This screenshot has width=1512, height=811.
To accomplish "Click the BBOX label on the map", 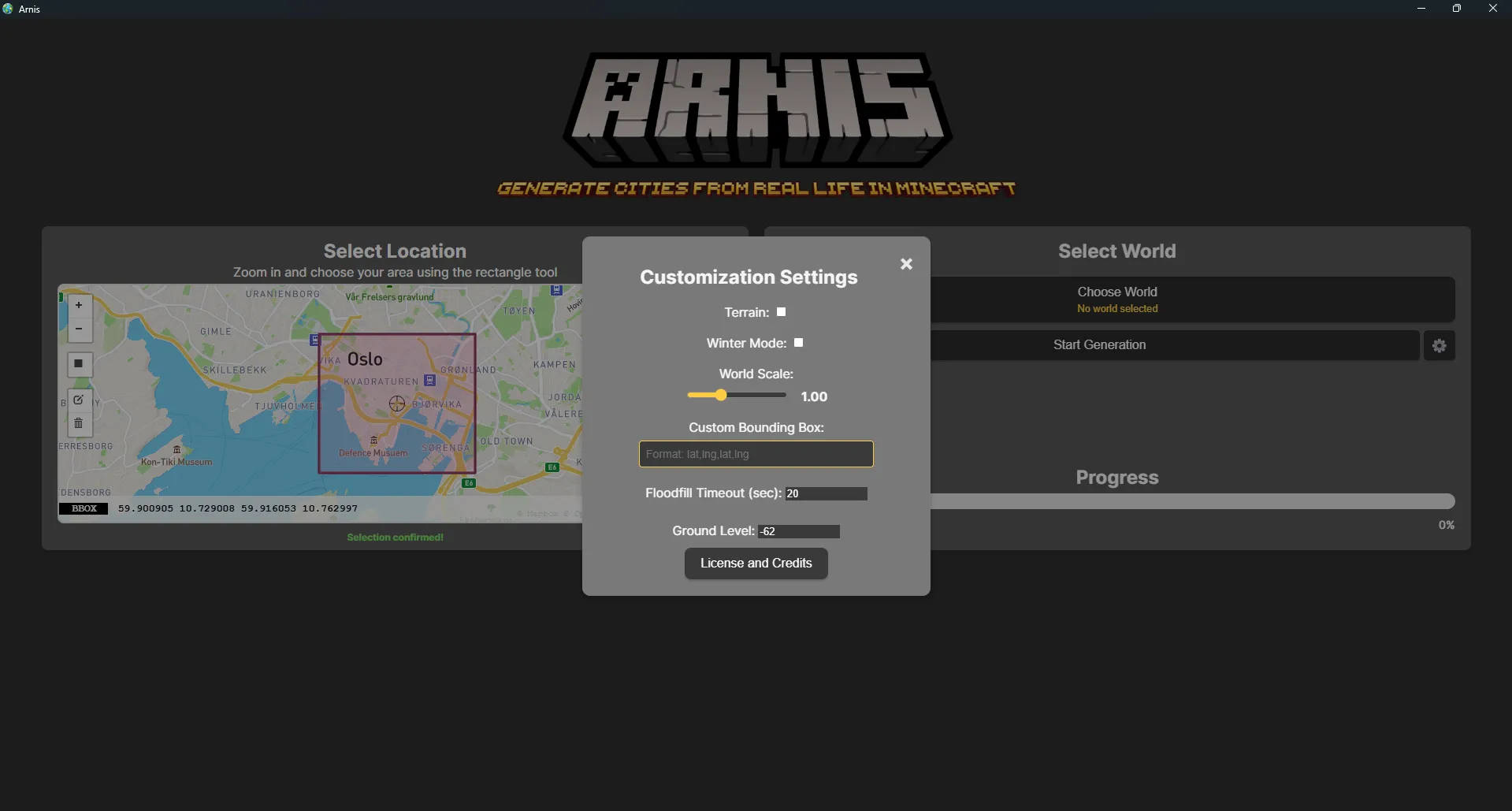I will (x=84, y=508).
